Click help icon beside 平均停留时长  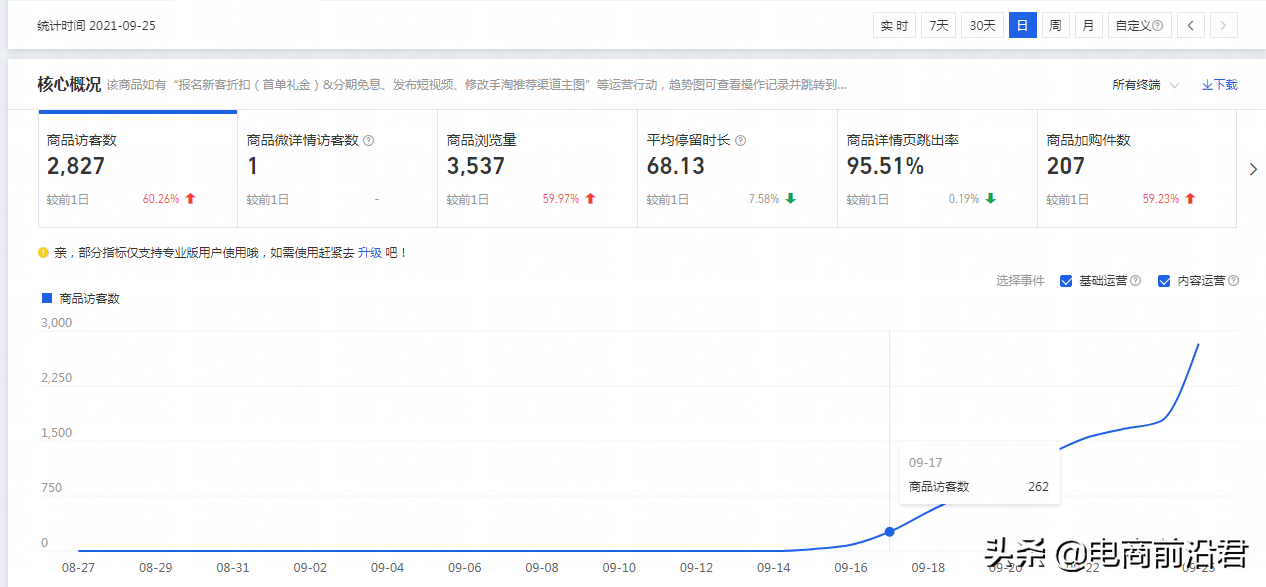[x=741, y=141]
